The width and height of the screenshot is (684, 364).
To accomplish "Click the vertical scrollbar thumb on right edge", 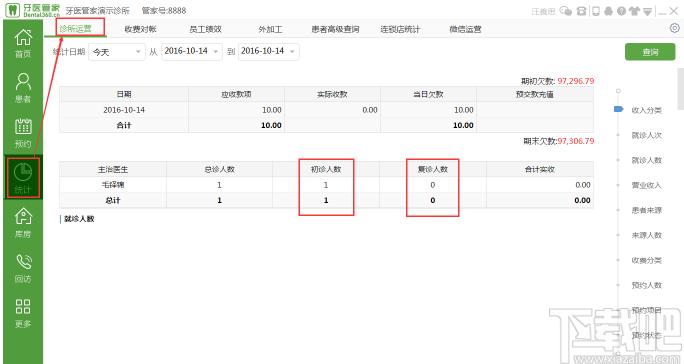I will (681, 89).
